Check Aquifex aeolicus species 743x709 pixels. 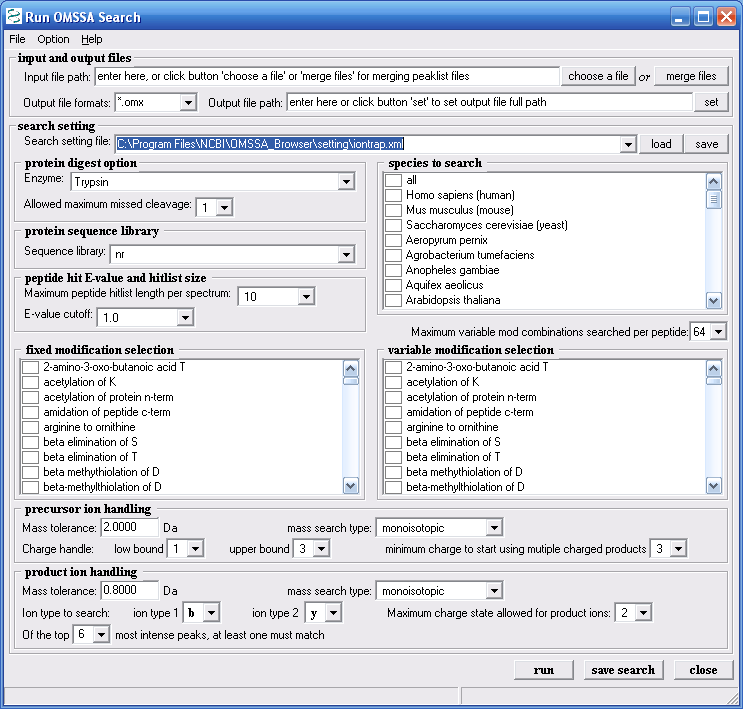393,285
